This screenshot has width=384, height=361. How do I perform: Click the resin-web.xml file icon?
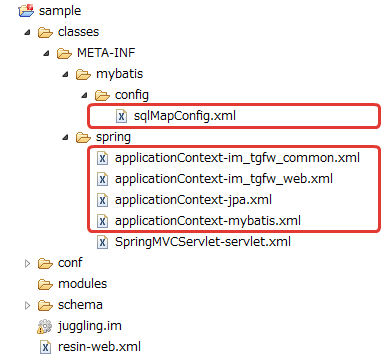pyautogui.click(x=45, y=347)
